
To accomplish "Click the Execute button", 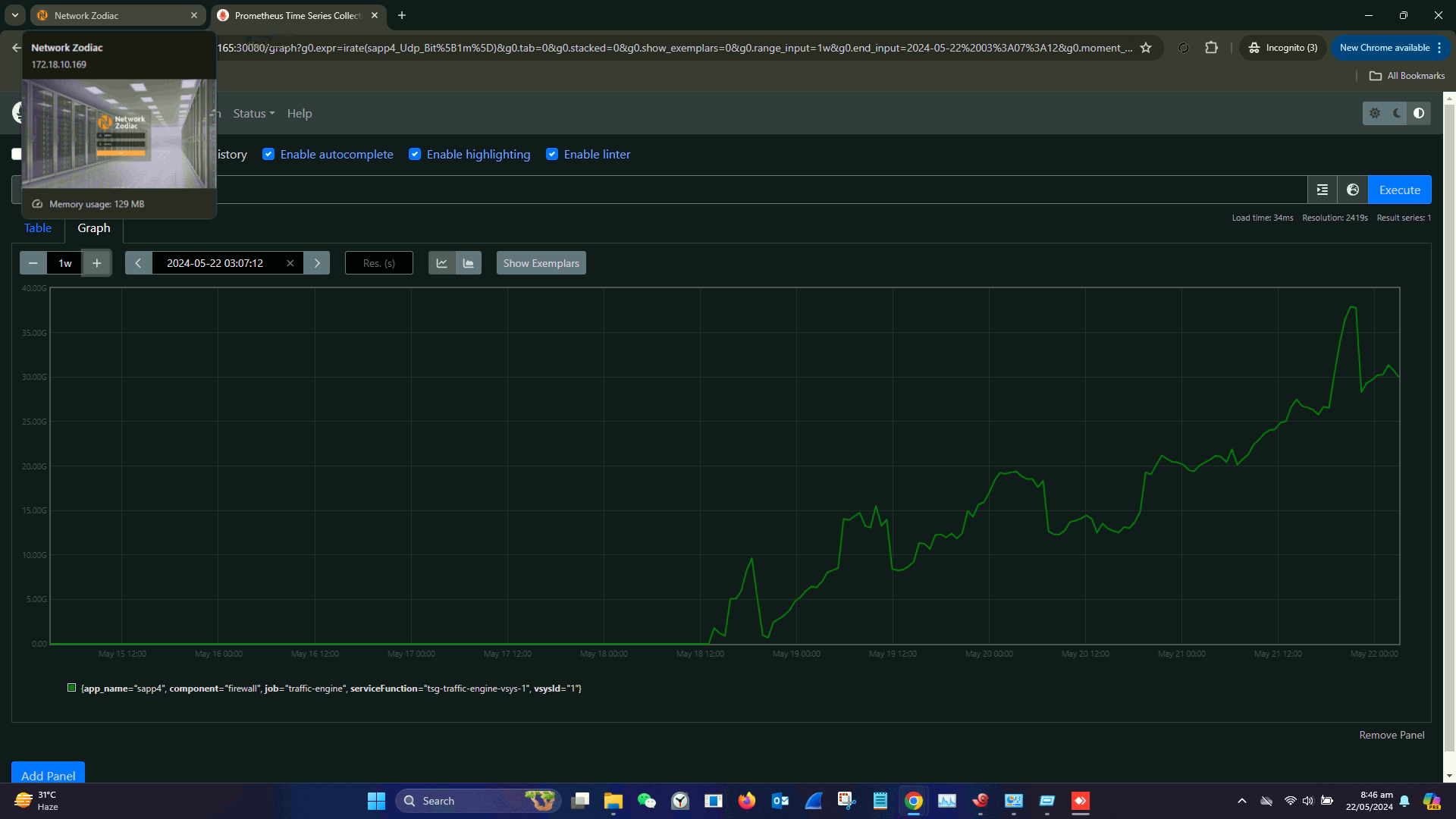I will coord(1399,190).
